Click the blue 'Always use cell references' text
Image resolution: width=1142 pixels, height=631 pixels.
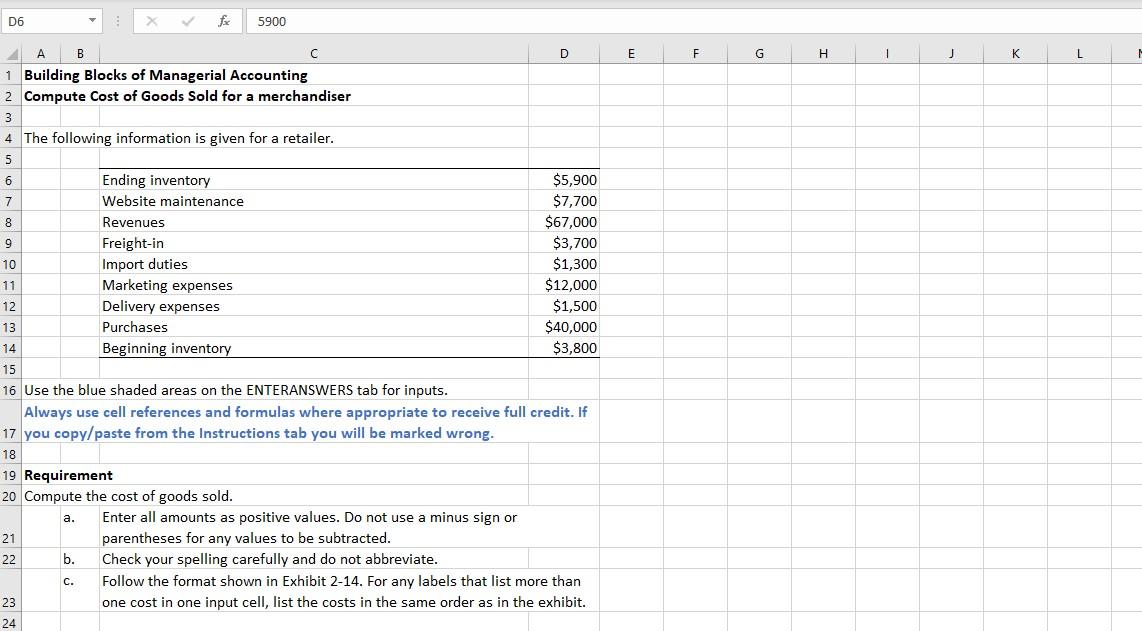coord(306,423)
